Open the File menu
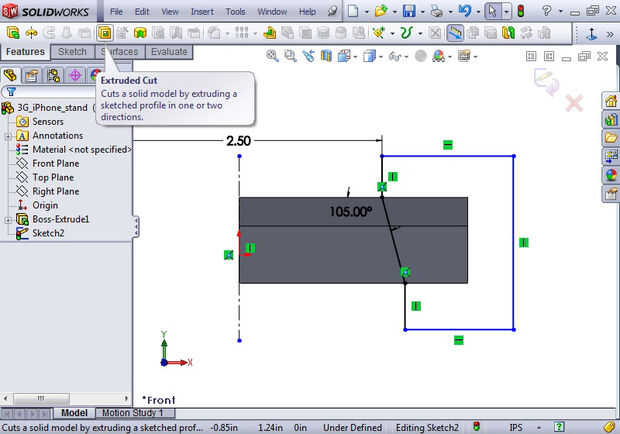This screenshot has height=434, width=620. pos(116,12)
